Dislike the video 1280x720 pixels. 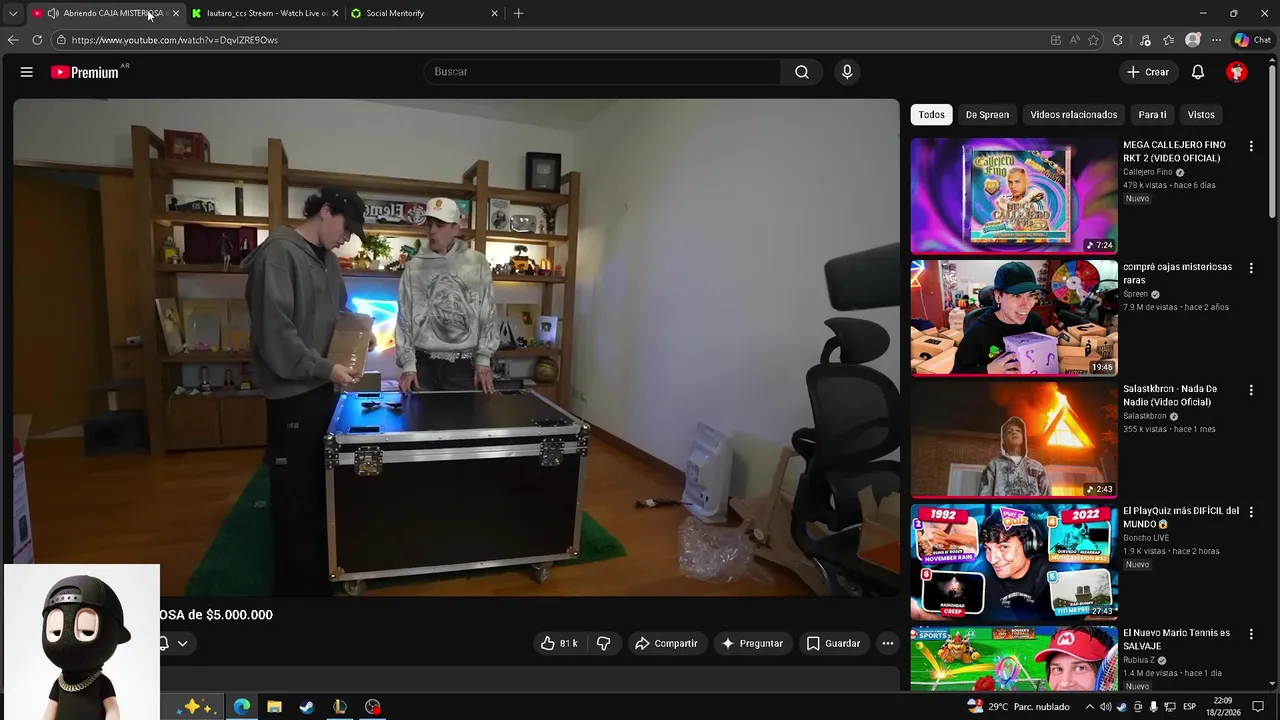pyautogui.click(x=604, y=644)
